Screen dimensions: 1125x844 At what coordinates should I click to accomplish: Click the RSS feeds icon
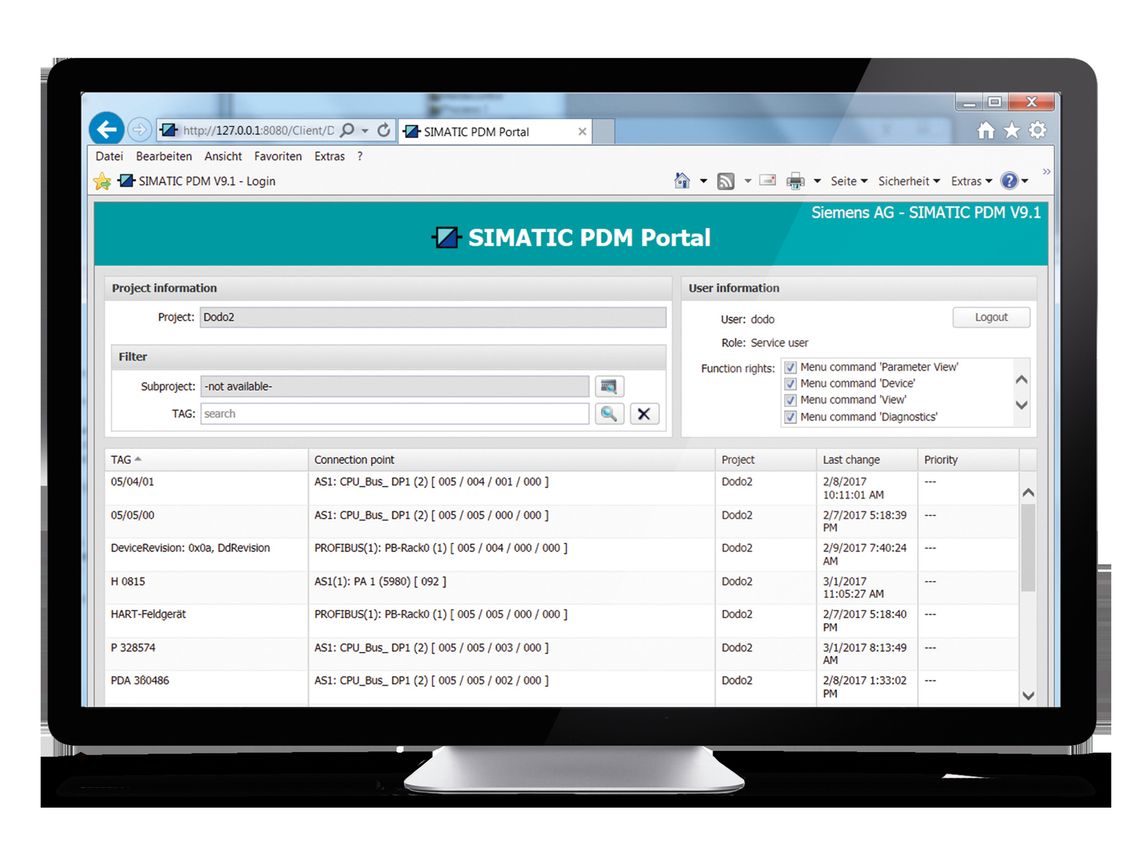tap(726, 182)
